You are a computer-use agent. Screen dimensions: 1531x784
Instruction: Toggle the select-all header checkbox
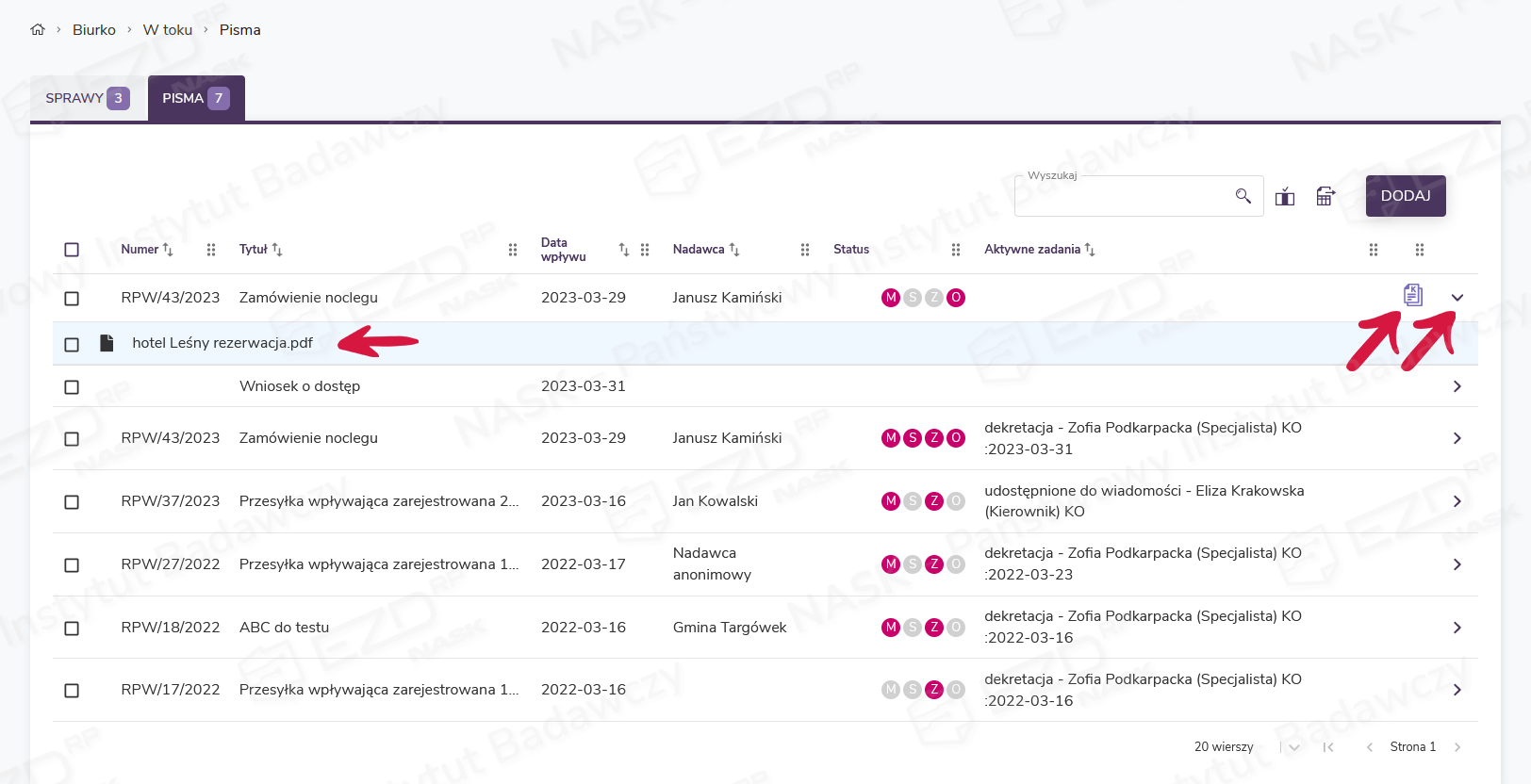72,250
